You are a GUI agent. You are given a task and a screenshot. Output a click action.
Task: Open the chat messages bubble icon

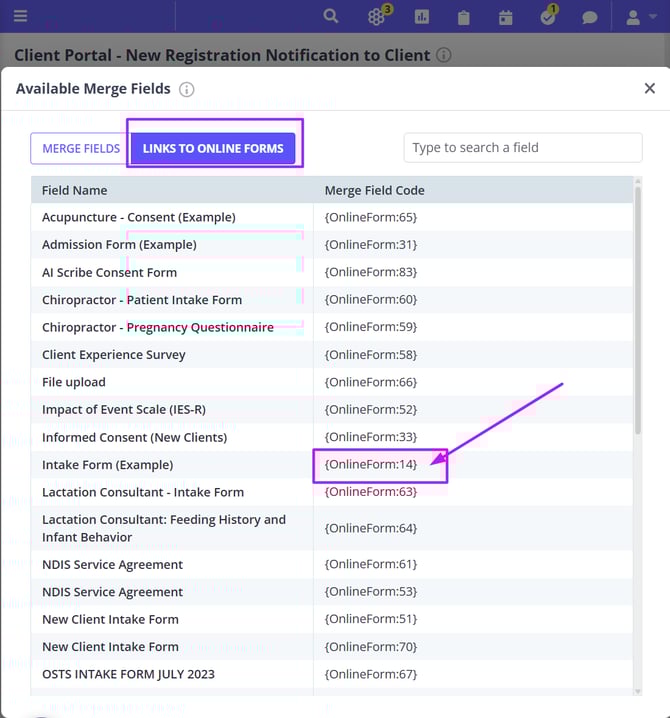[590, 17]
